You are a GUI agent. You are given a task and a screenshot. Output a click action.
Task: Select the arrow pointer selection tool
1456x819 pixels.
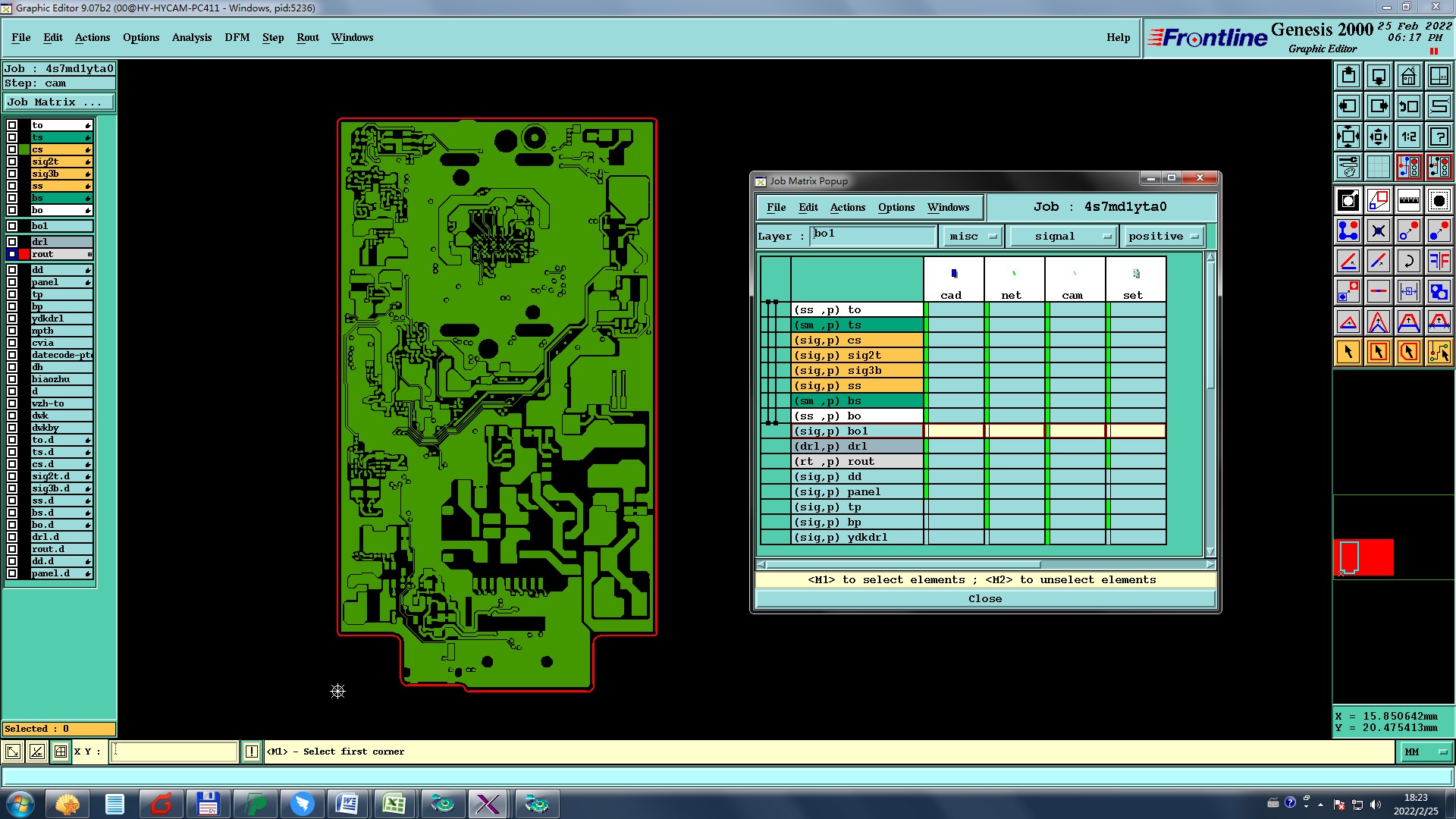[x=1348, y=352]
